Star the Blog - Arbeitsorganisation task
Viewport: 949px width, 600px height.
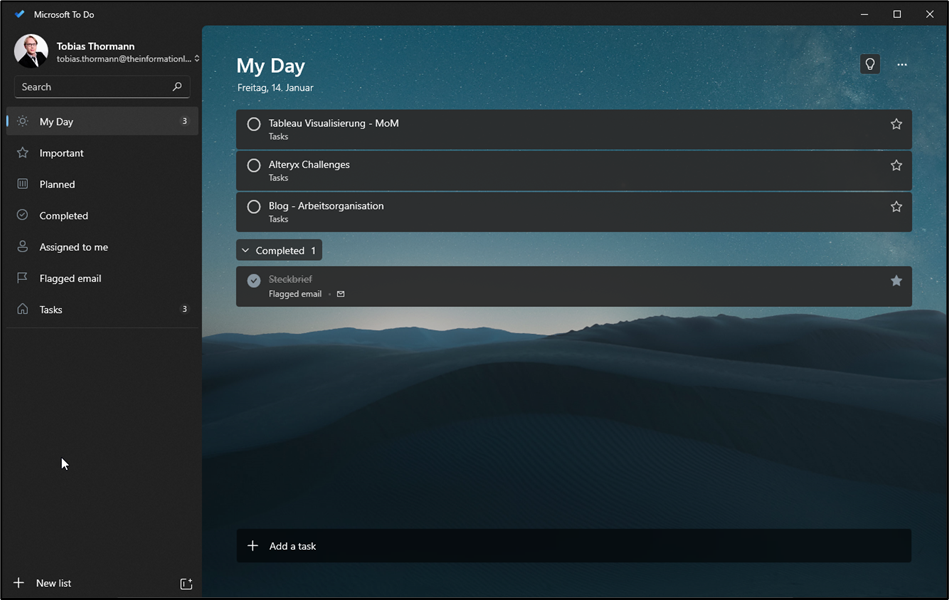(x=896, y=206)
